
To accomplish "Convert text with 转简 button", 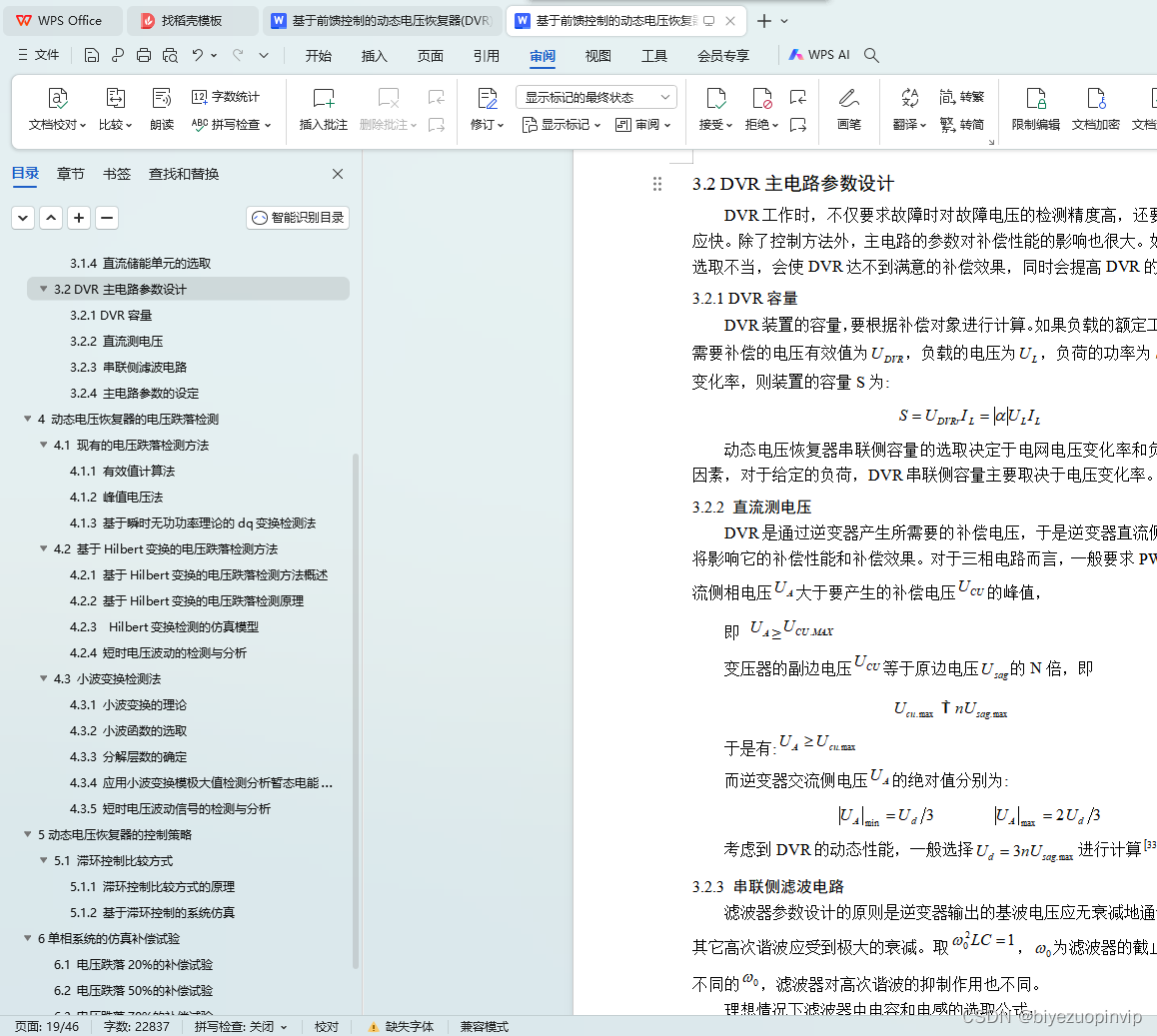I will (x=962, y=125).
